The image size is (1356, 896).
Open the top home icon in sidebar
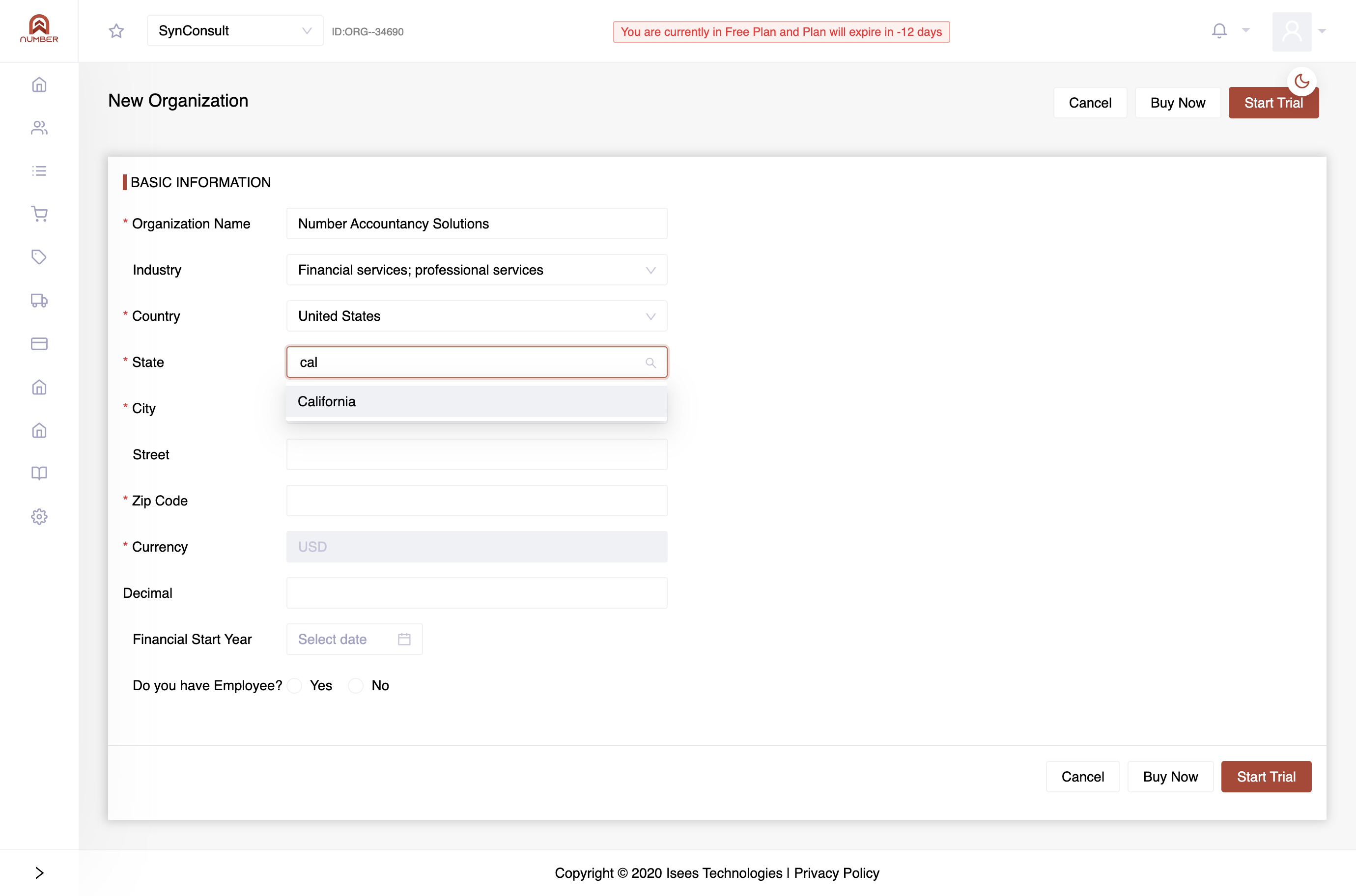point(39,84)
